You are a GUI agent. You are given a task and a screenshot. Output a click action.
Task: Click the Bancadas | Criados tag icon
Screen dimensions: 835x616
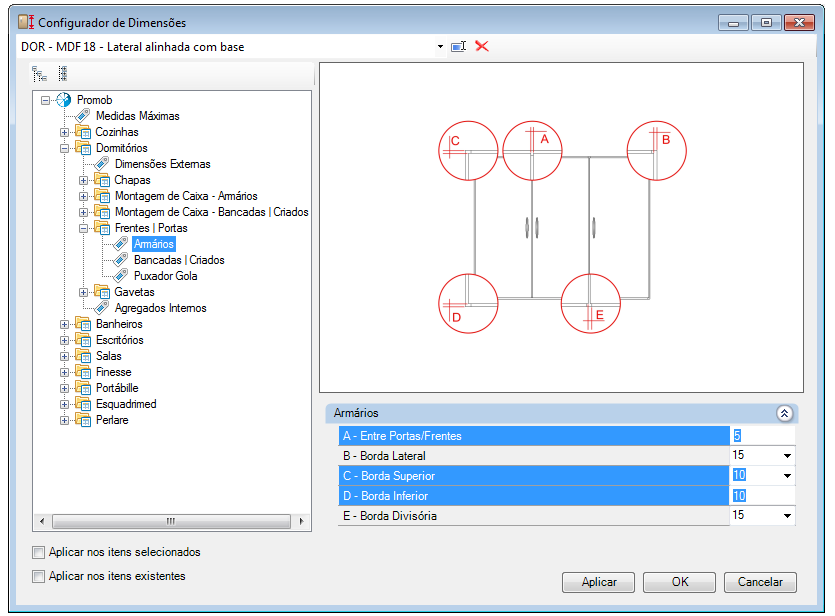(x=121, y=260)
